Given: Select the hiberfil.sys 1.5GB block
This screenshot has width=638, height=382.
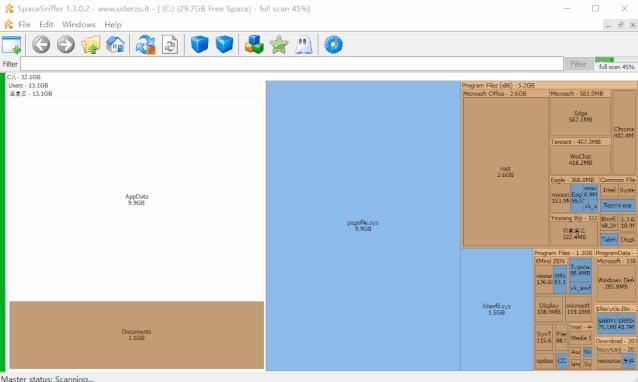Looking at the screenshot, I should point(496,309).
